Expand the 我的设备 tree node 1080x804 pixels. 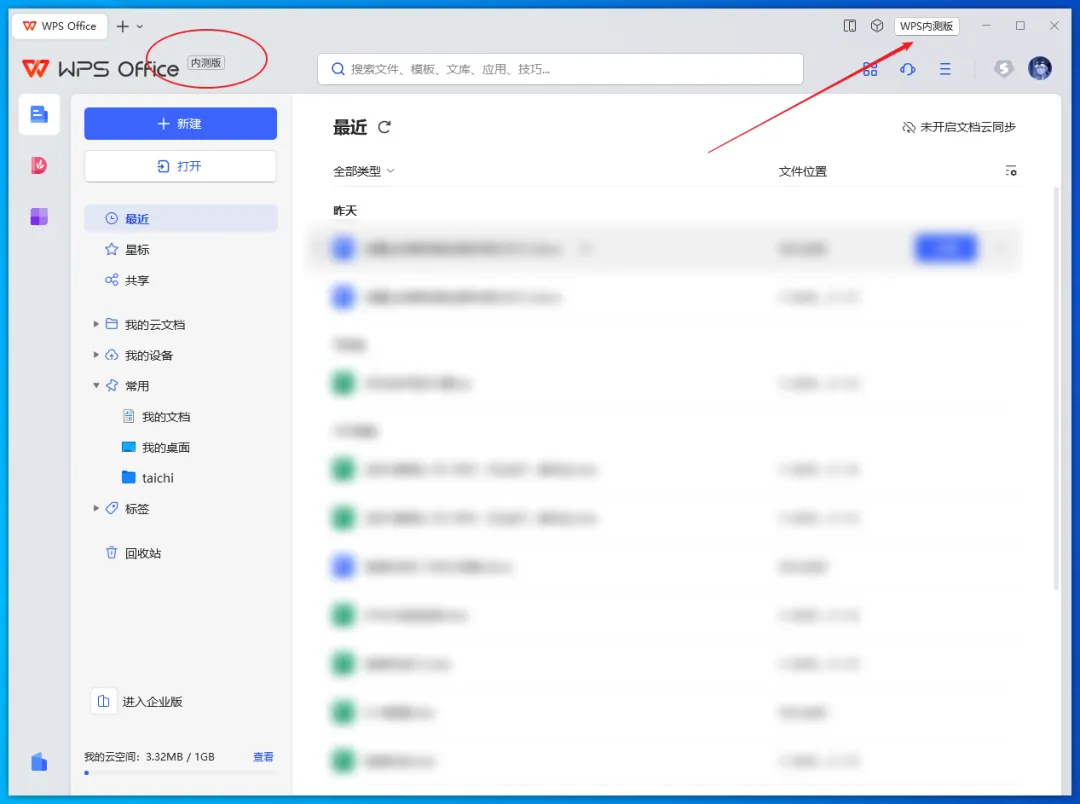click(96, 355)
